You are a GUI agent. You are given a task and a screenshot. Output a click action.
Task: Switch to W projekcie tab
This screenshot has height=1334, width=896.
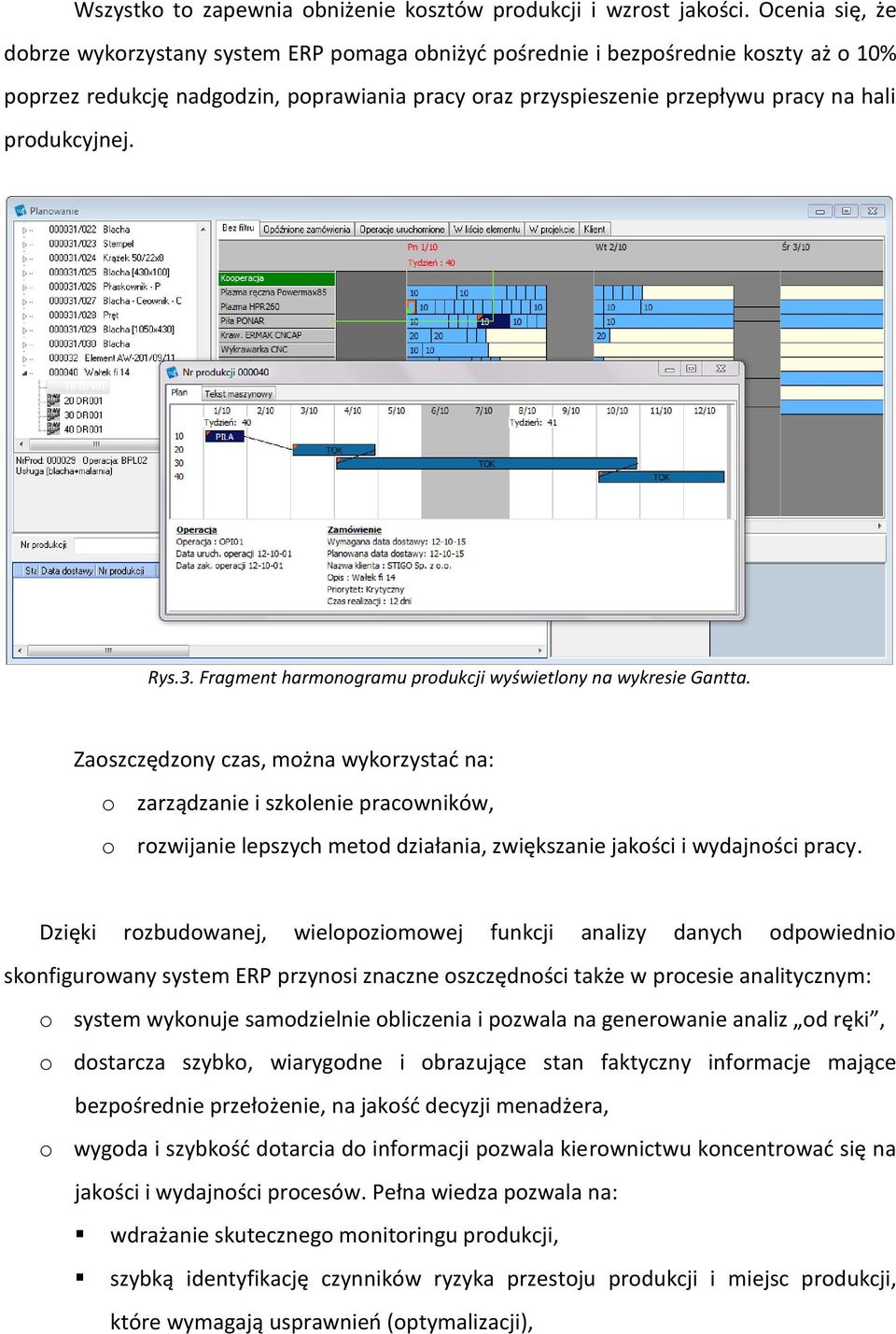tap(552, 229)
